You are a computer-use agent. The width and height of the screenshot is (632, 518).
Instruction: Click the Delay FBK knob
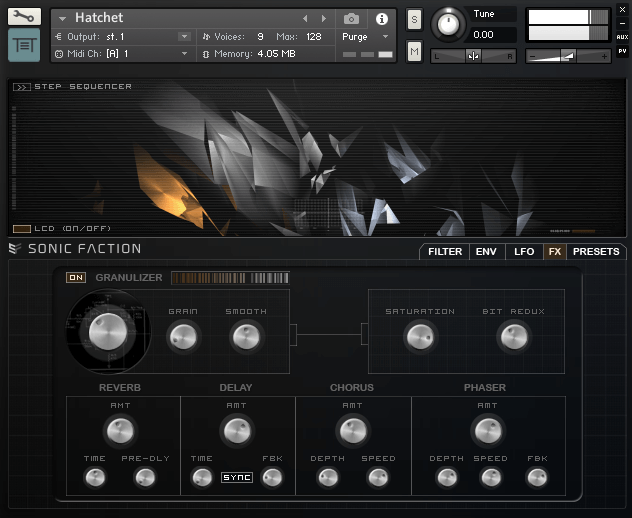coord(272,477)
